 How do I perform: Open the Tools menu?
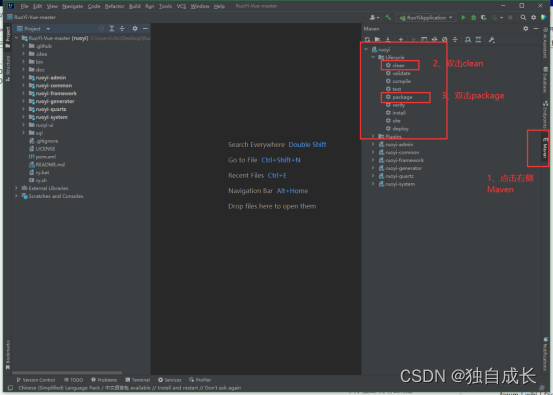coord(165,6)
